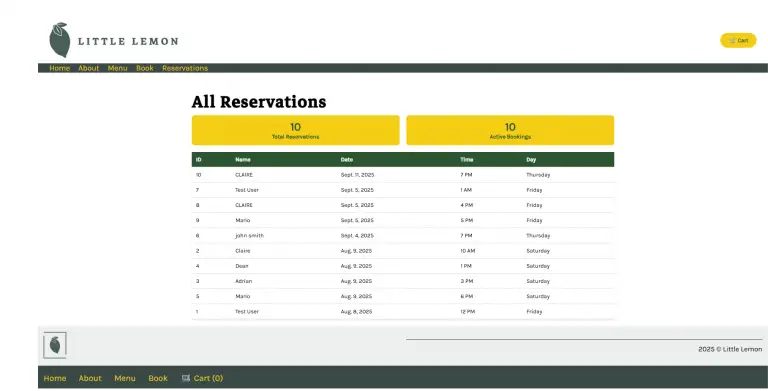Open Menu in the top navigation

[x=118, y=68]
